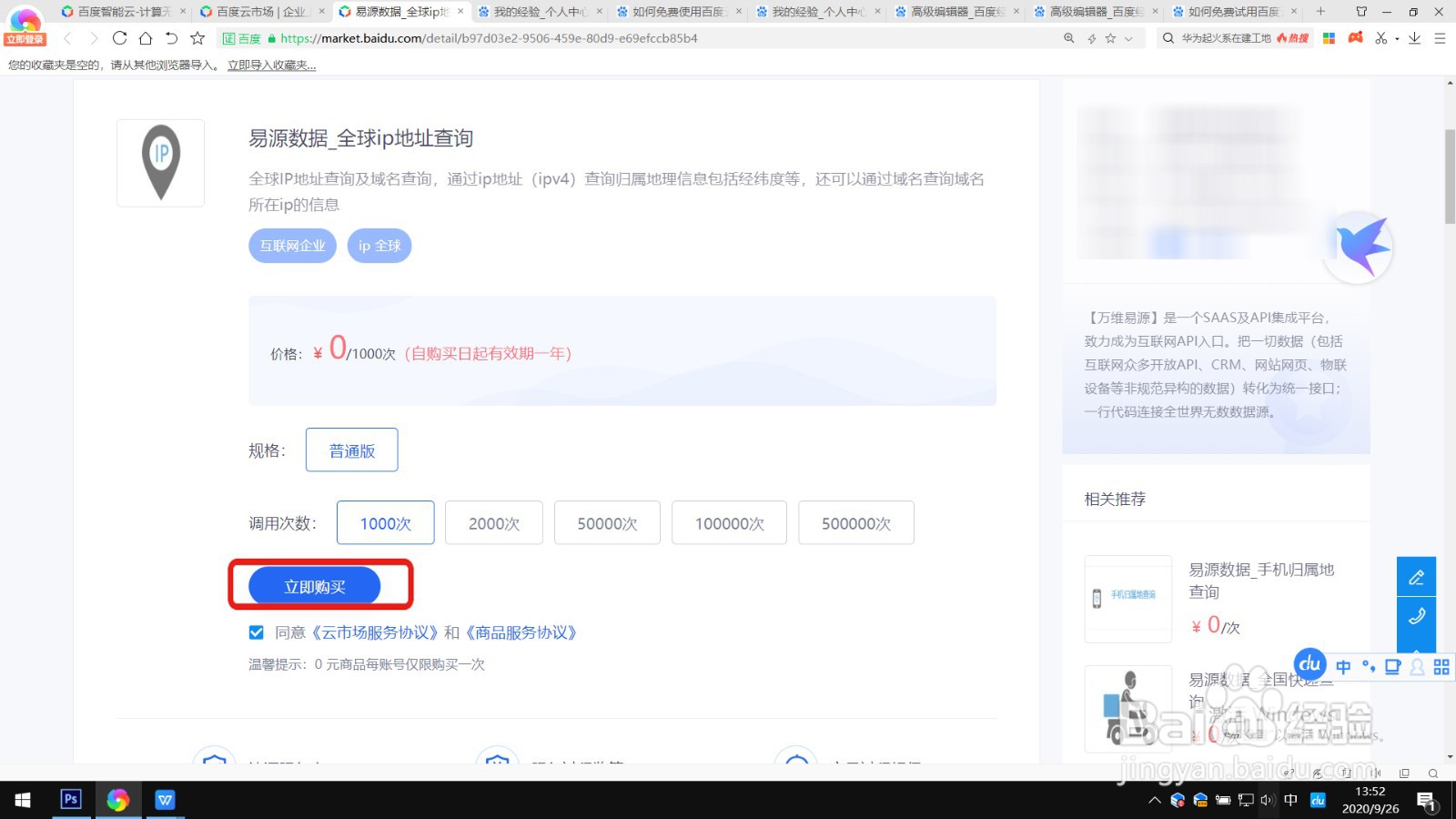Click the lightning speed mode icon
This screenshot has height=819, width=1456.
1091,38
